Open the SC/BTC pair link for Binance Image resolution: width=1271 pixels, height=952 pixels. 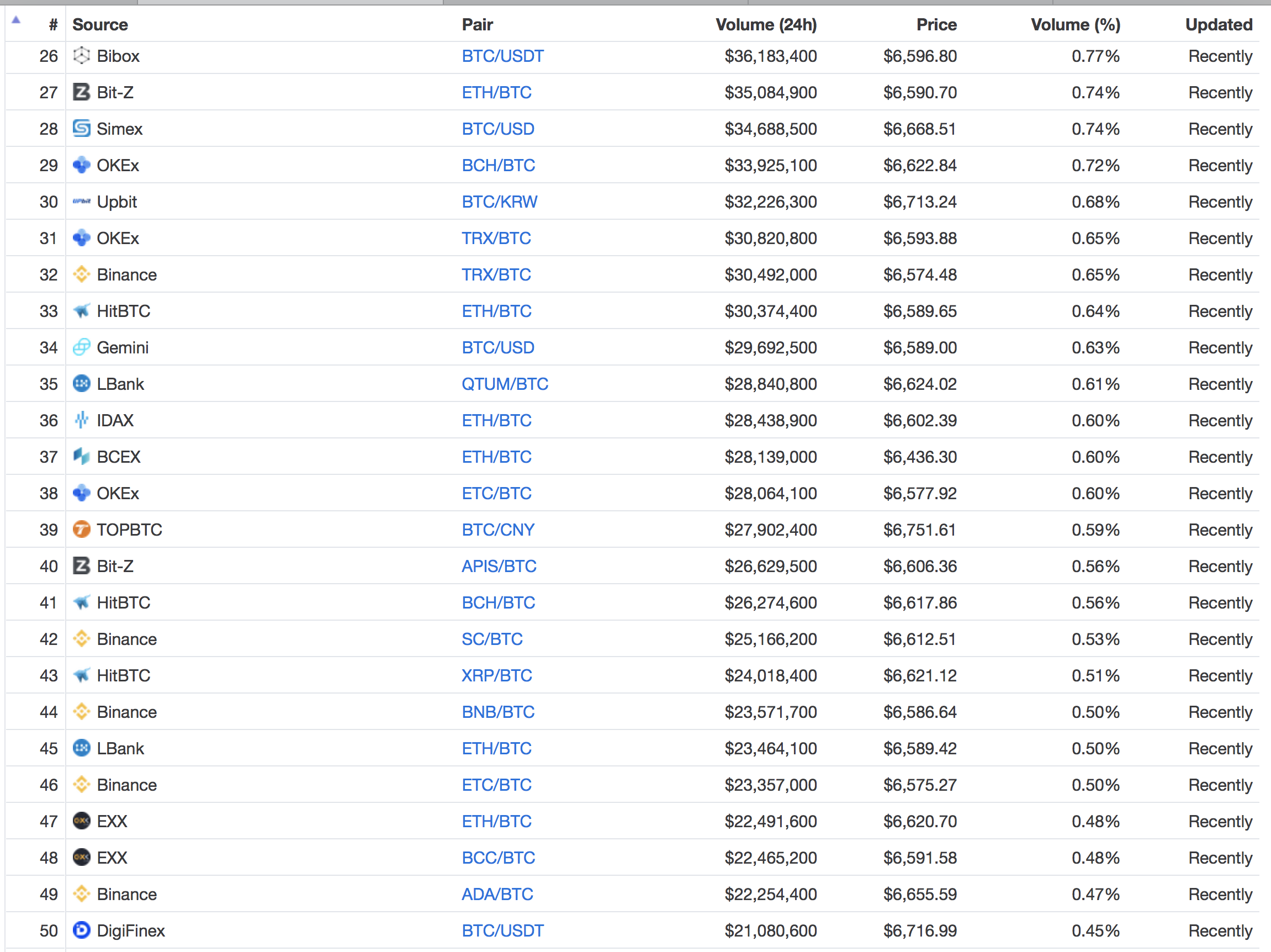pos(492,639)
